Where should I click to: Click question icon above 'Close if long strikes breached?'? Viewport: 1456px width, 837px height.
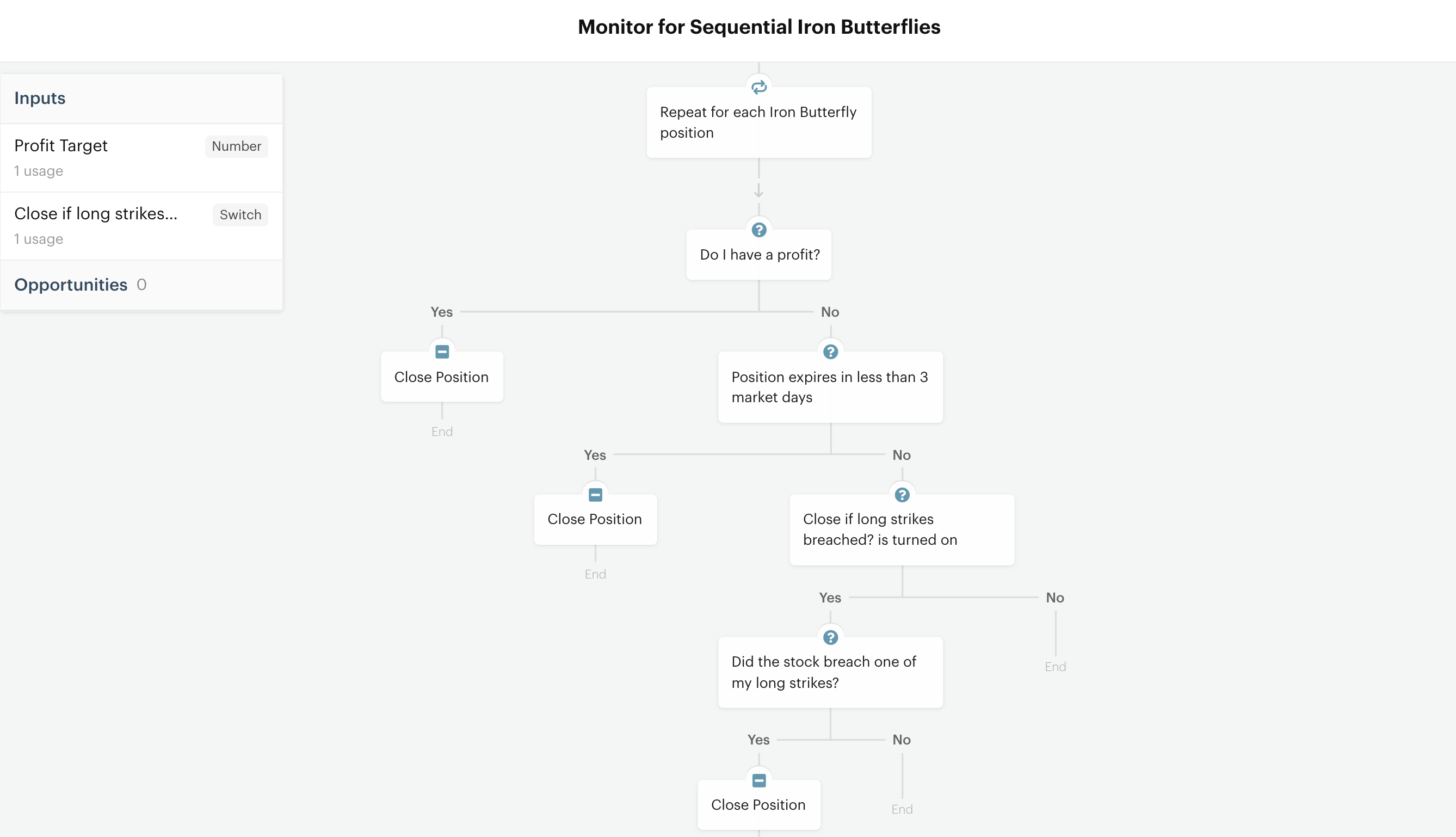click(902, 495)
